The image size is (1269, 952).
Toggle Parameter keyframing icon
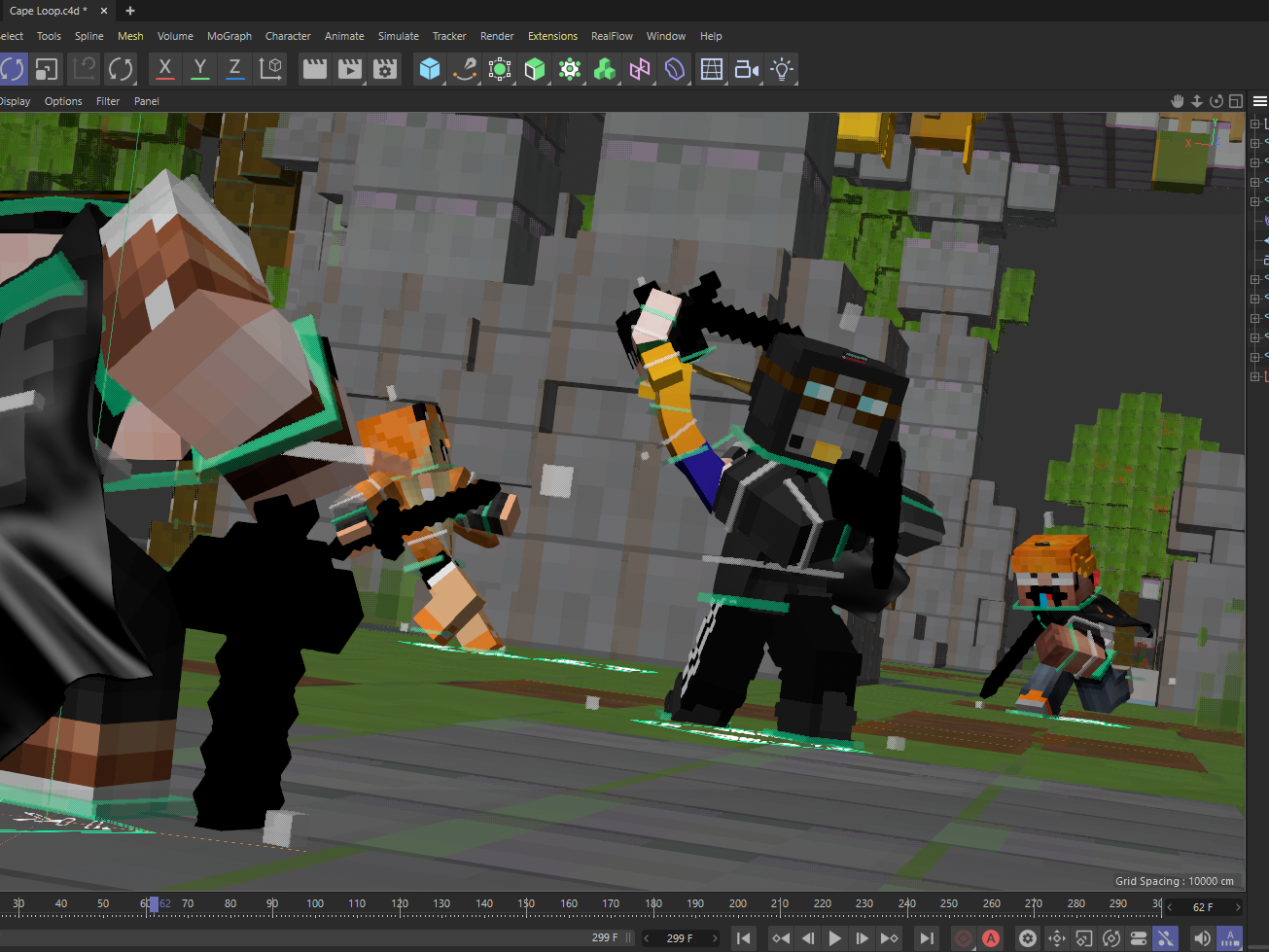pyautogui.click(x=1139, y=938)
